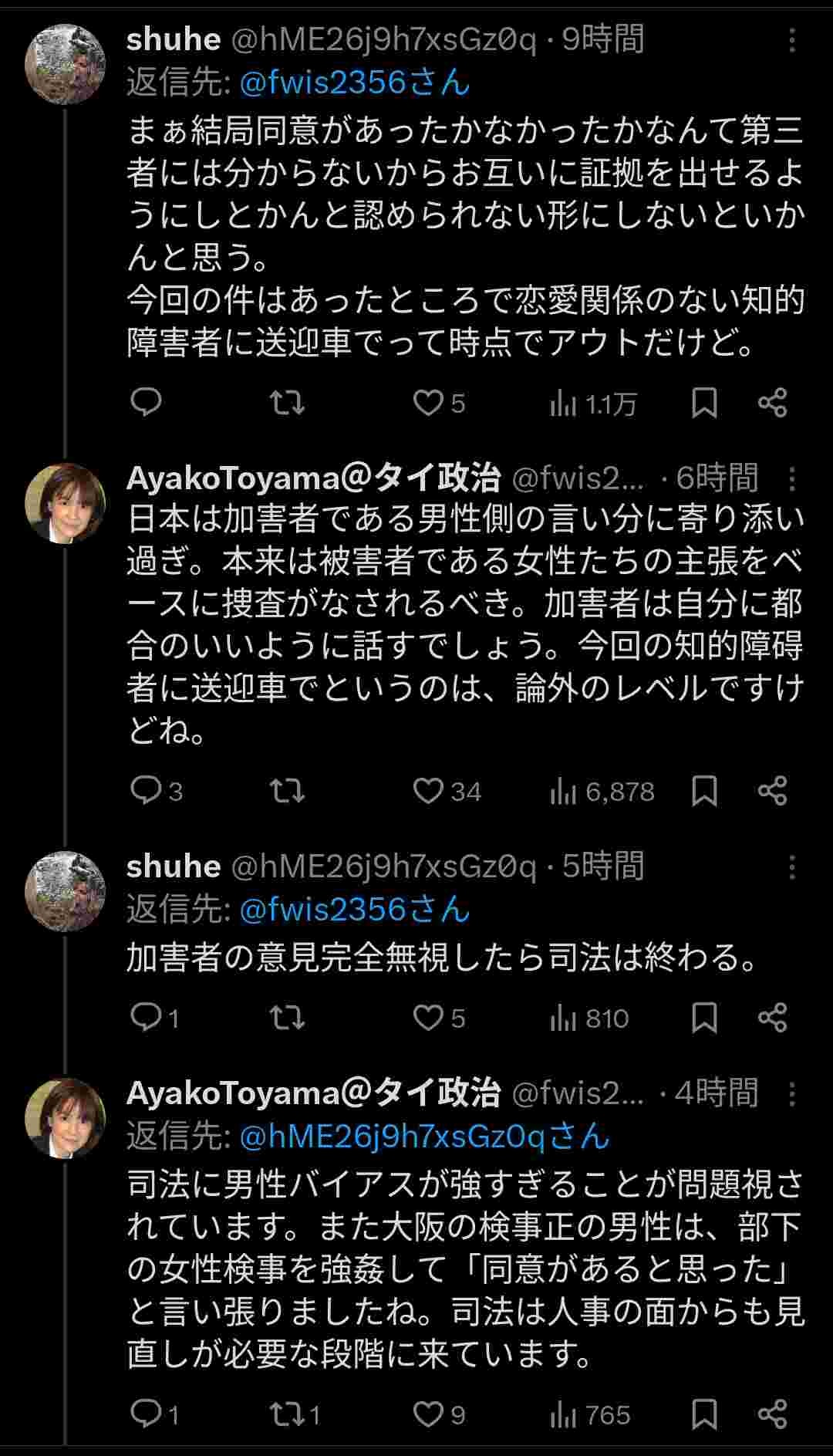The width and height of the screenshot is (833, 1456).
Task: Open shuhe's profile picture at top
Action: 65,64
